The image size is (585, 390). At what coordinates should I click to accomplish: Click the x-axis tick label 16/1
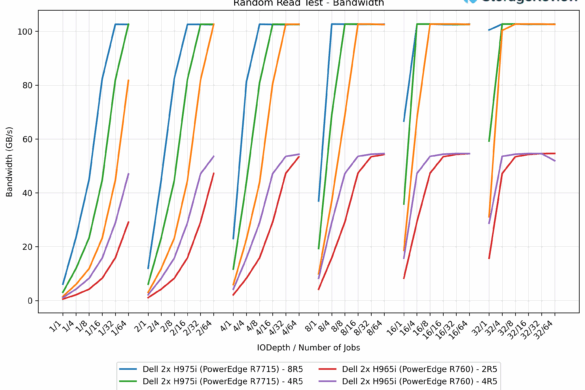click(395, 327)
